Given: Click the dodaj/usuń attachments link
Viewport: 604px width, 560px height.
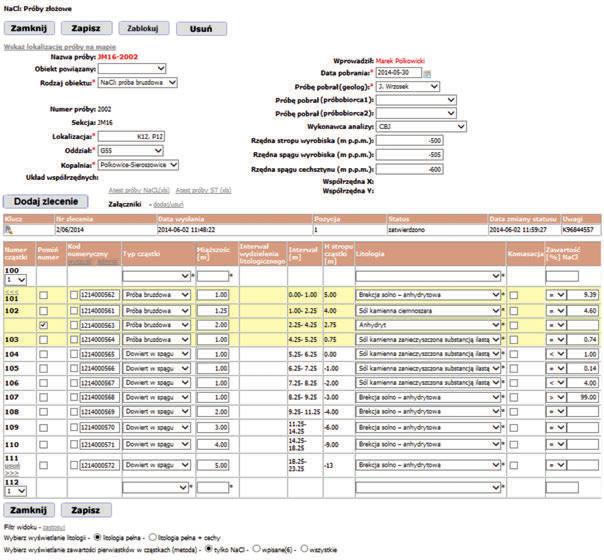Looking at the screenshot, I should coord(168,205).
